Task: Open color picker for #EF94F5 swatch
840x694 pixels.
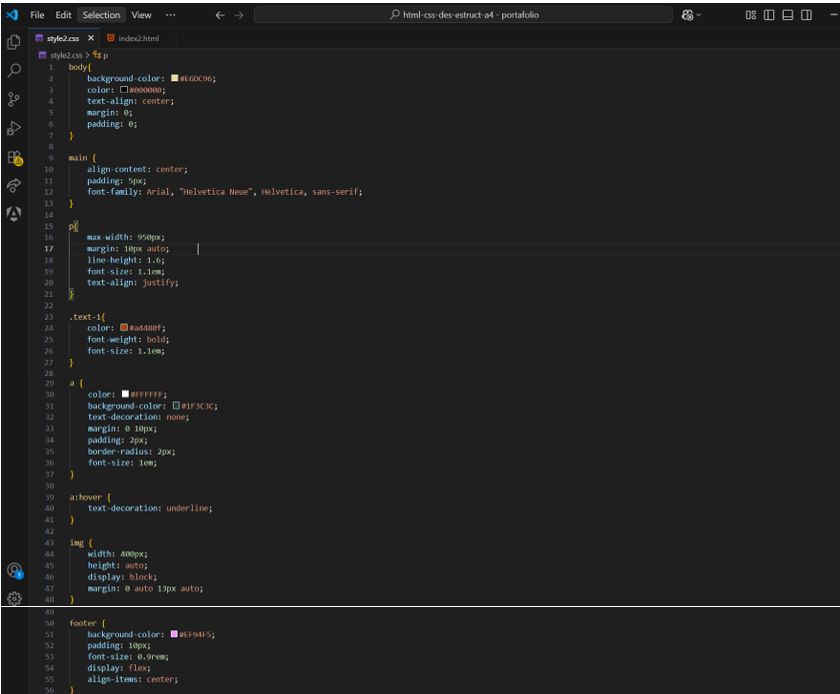Action: click(x=174, y=634)
